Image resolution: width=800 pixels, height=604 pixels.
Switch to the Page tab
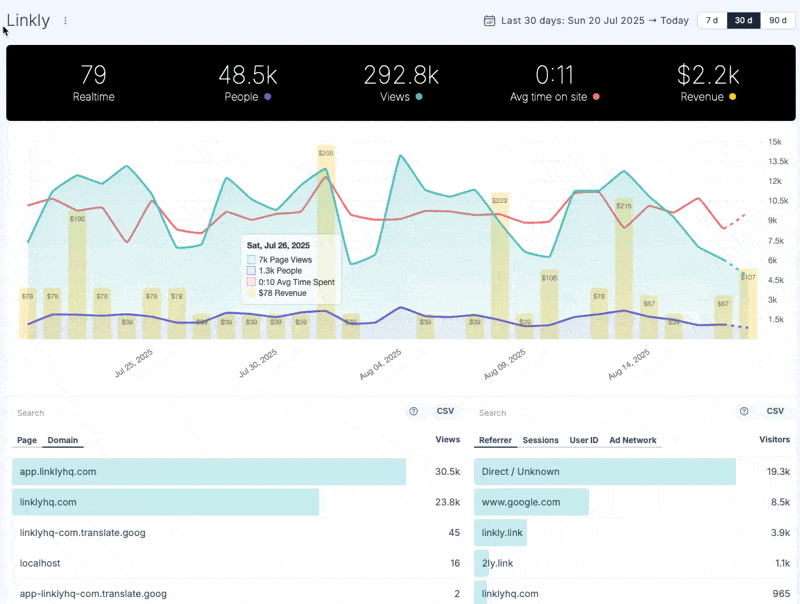[27, 440]
